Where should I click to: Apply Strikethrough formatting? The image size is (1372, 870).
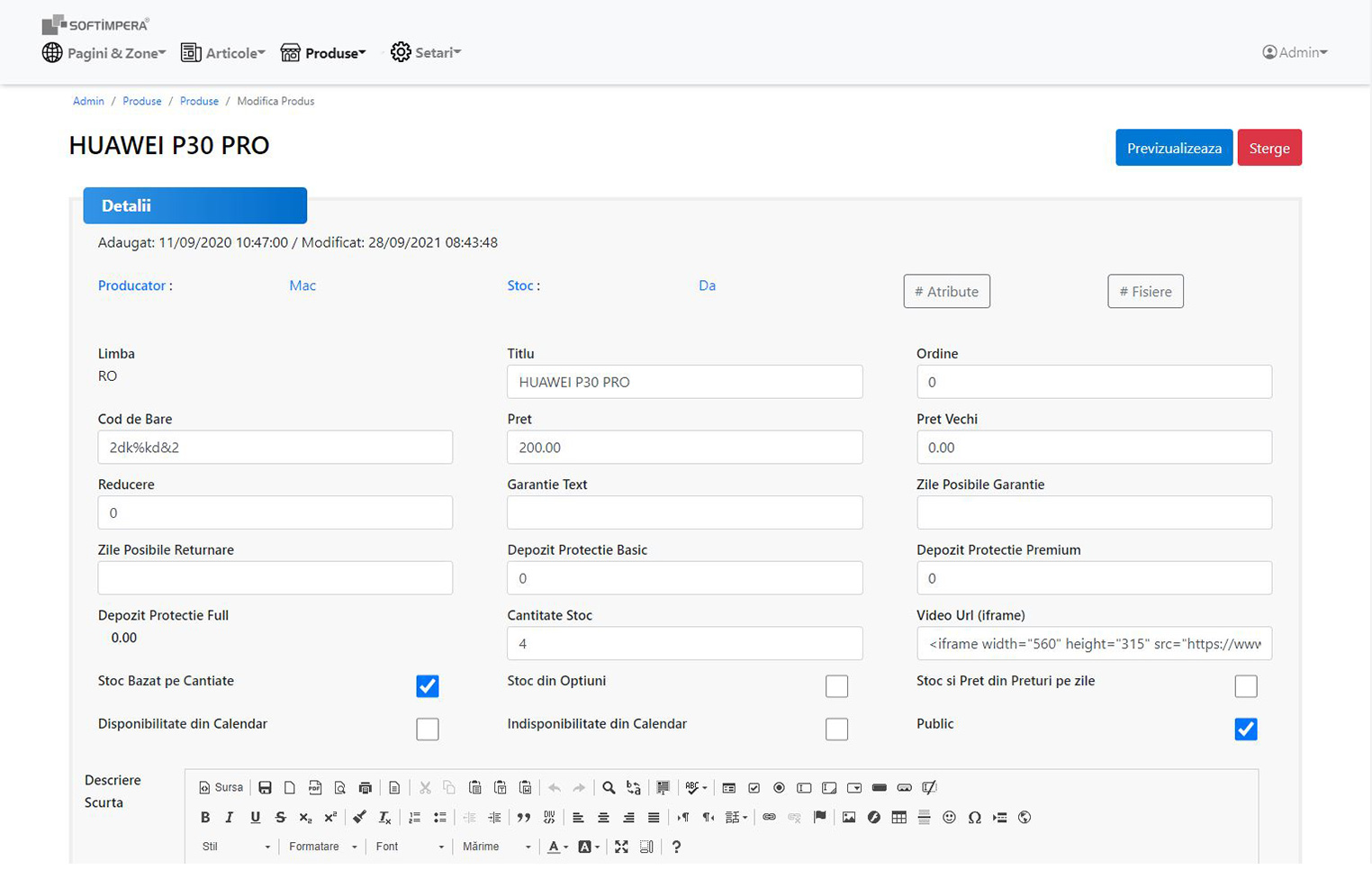click(281, 818)
